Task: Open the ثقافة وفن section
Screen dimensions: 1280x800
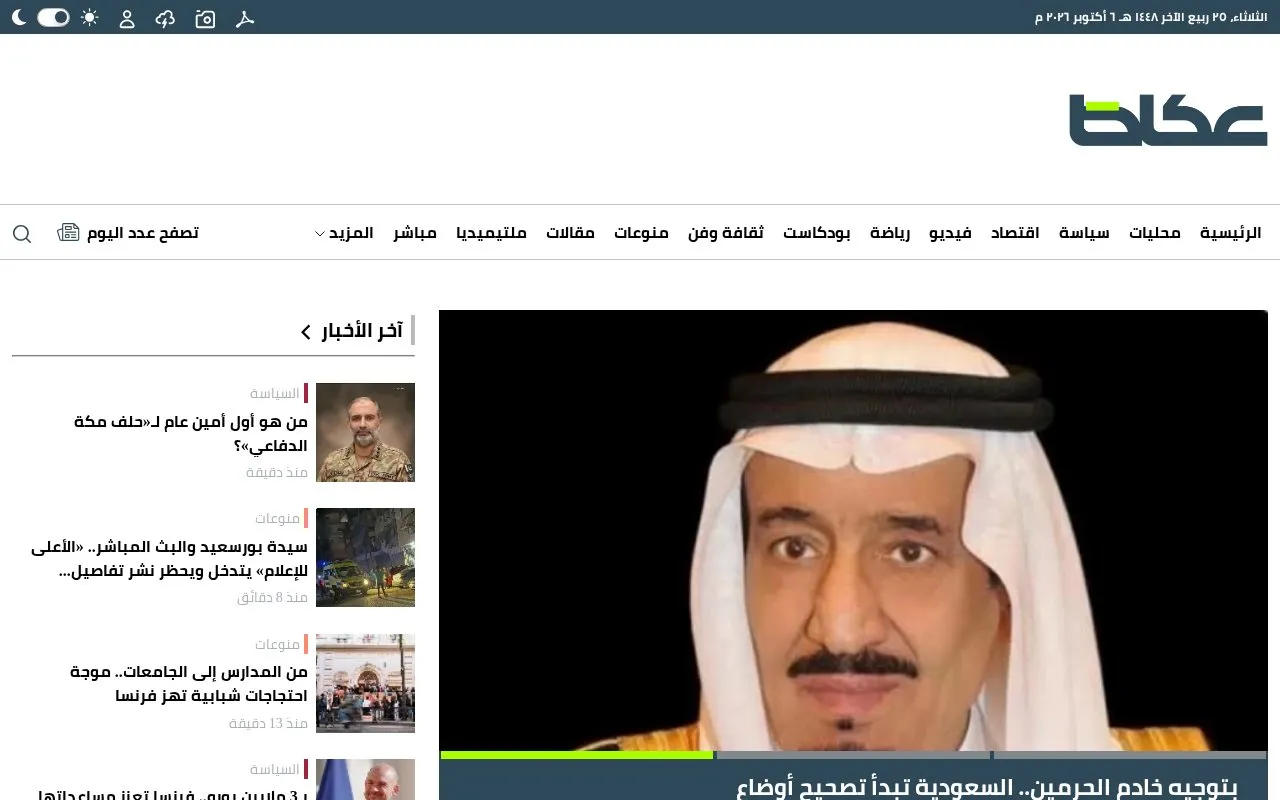Action: point(726,233)
